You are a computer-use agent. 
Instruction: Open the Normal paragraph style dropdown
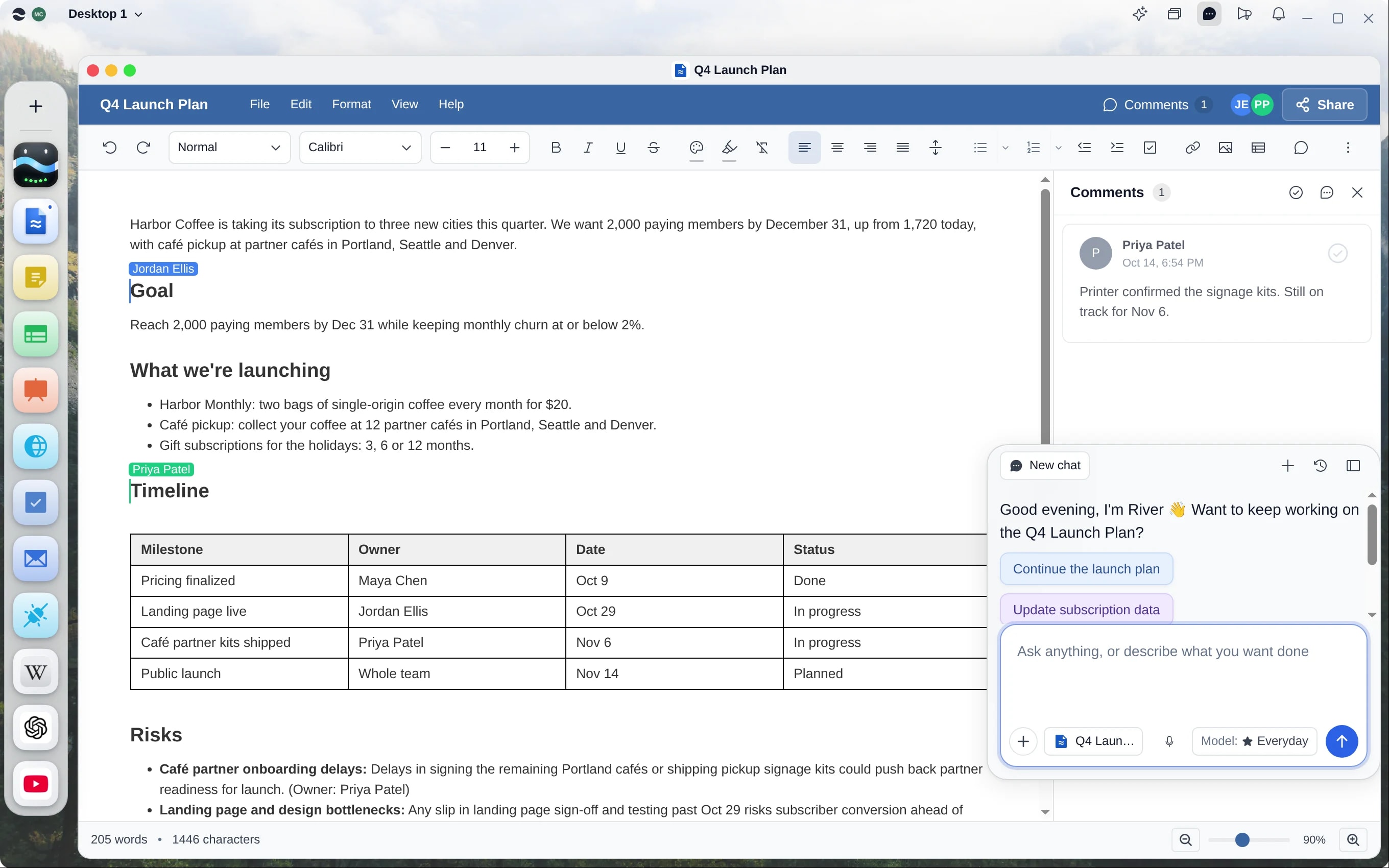[x=229, y=148]
